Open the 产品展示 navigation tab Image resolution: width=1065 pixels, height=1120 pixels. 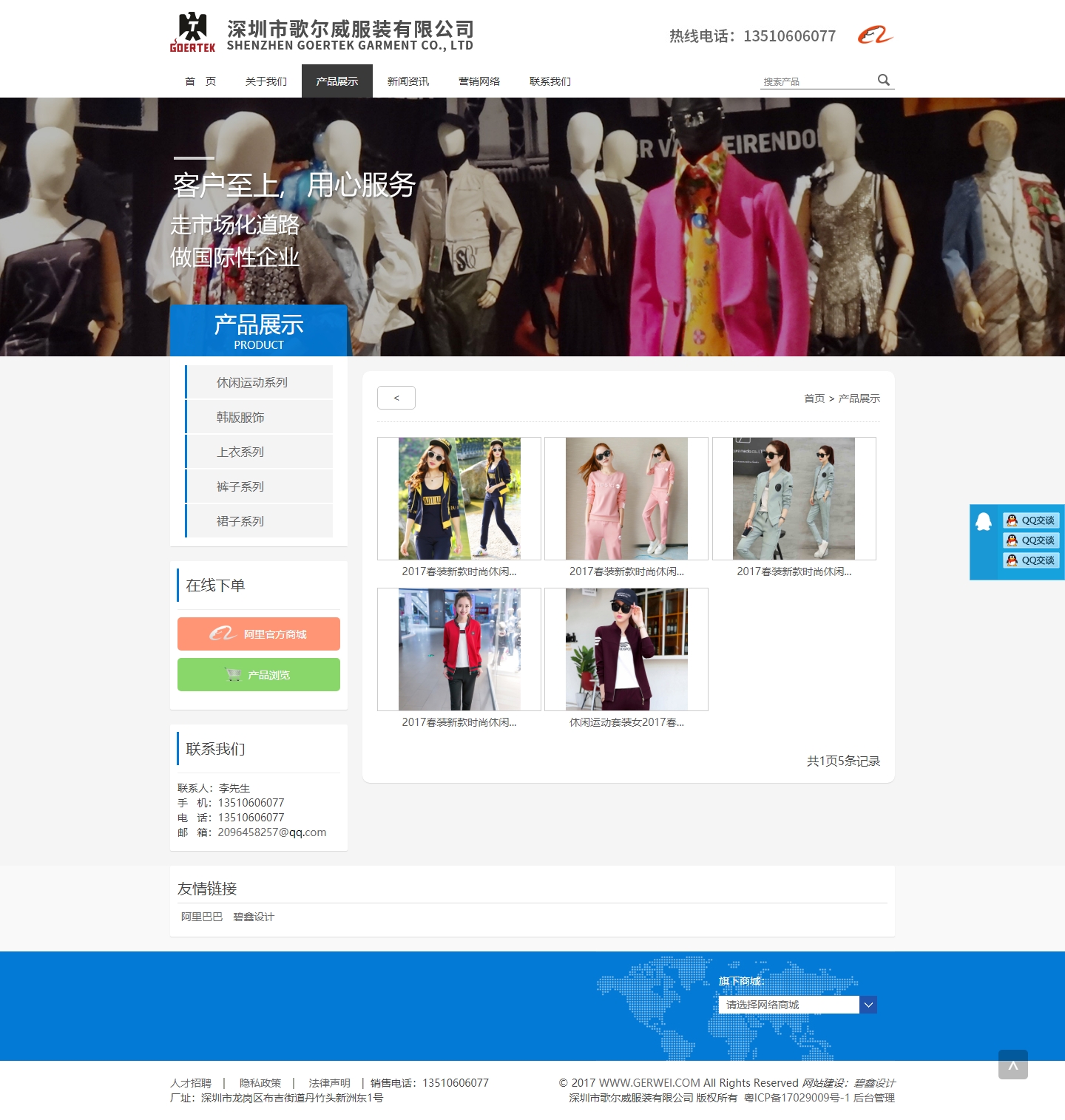[x=337, y=81]
